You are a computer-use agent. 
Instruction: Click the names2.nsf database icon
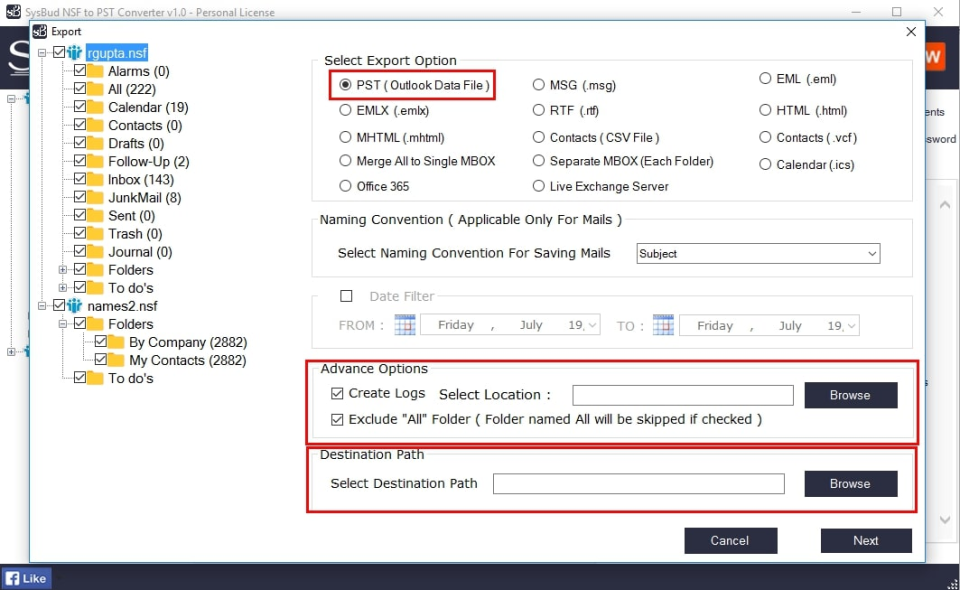pos(75,305)
